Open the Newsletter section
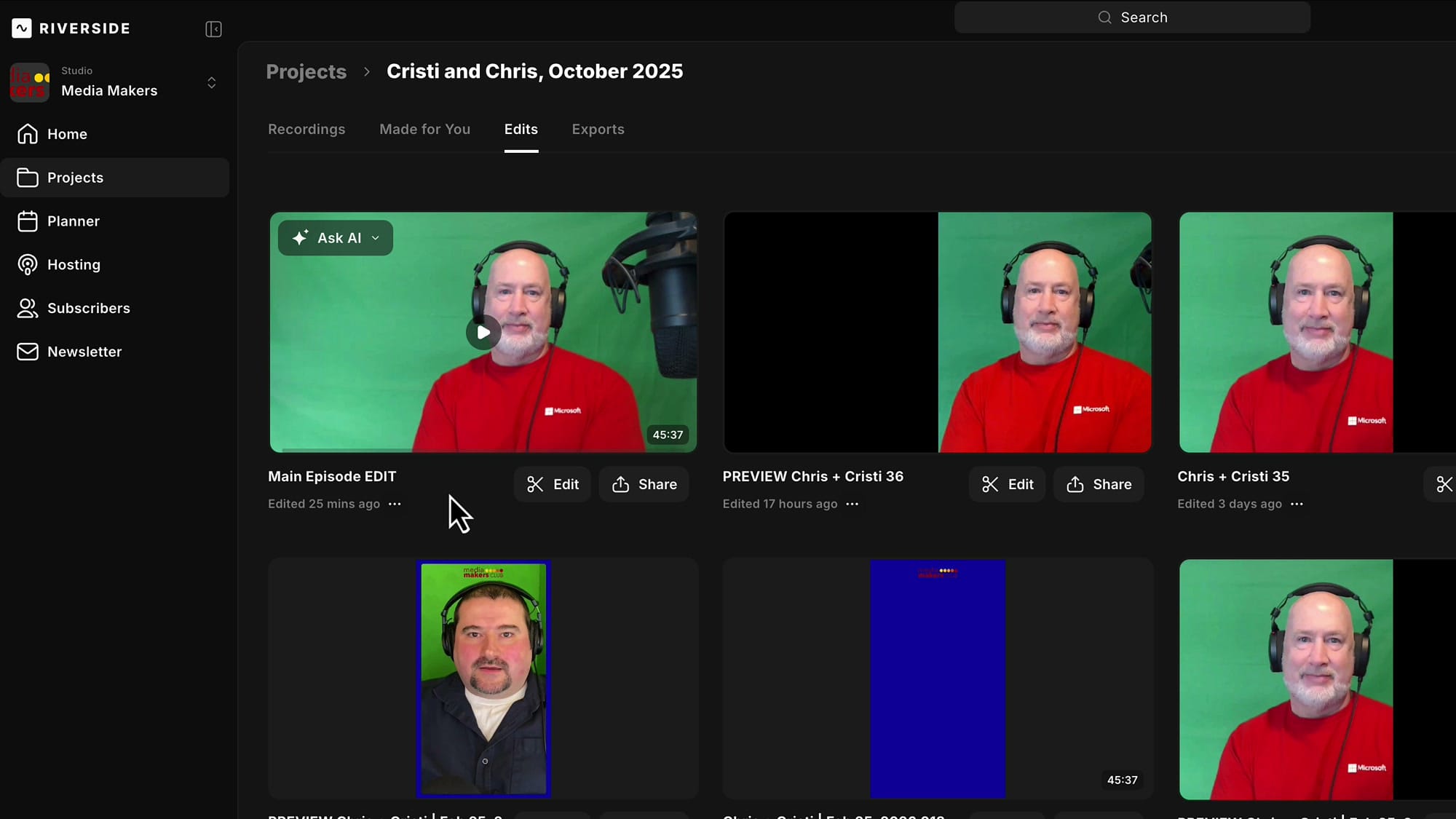 point(115,352)
